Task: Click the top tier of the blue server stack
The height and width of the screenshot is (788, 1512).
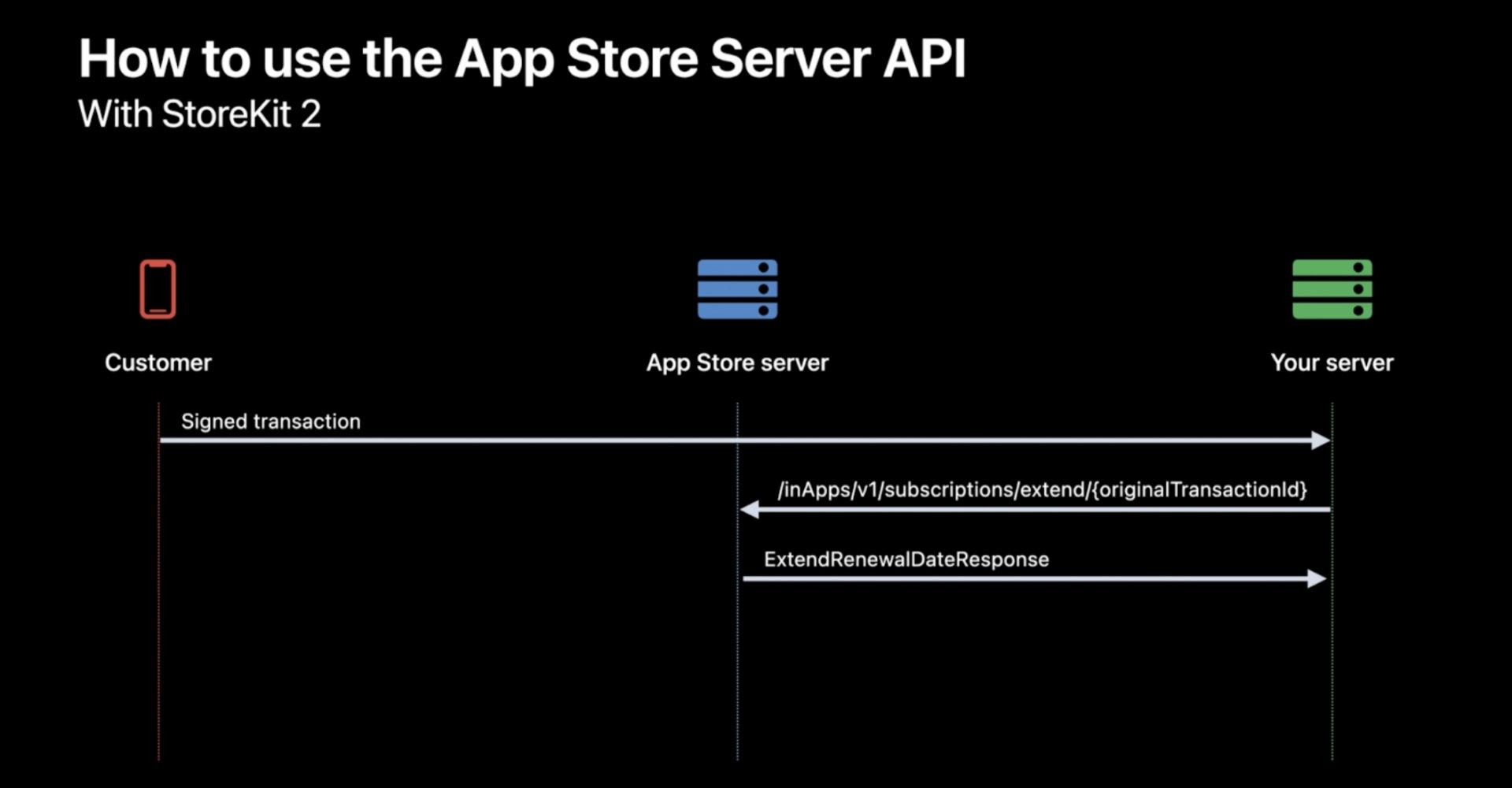Action: click(737, 266)
